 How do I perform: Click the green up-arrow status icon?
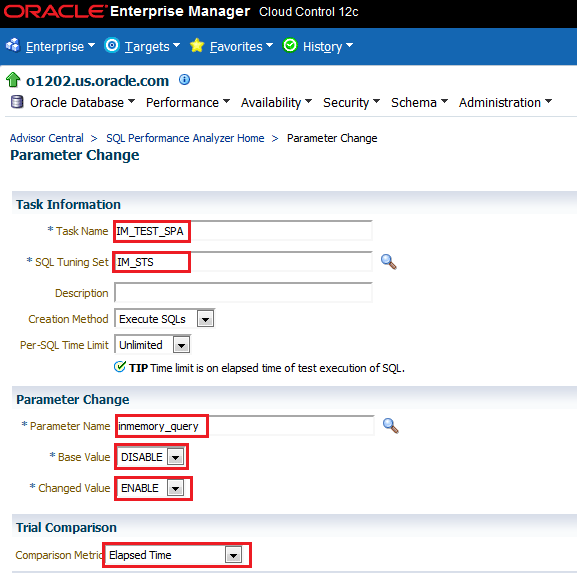(x=13, y=80)
